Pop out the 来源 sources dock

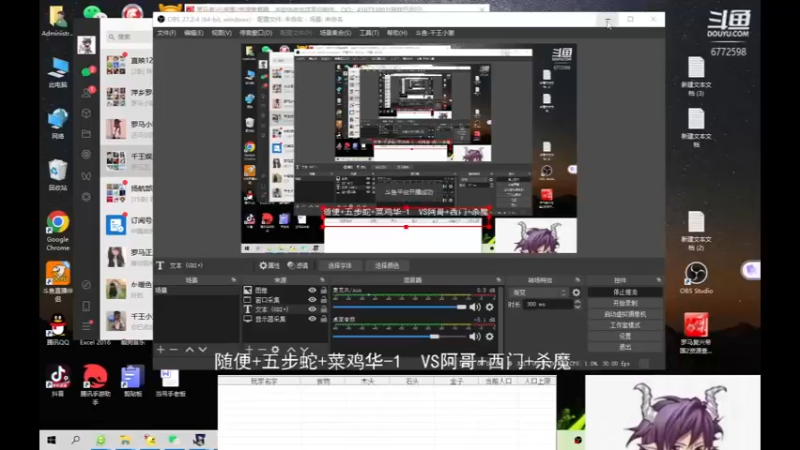pyautogui.click(x=322, y=280)
